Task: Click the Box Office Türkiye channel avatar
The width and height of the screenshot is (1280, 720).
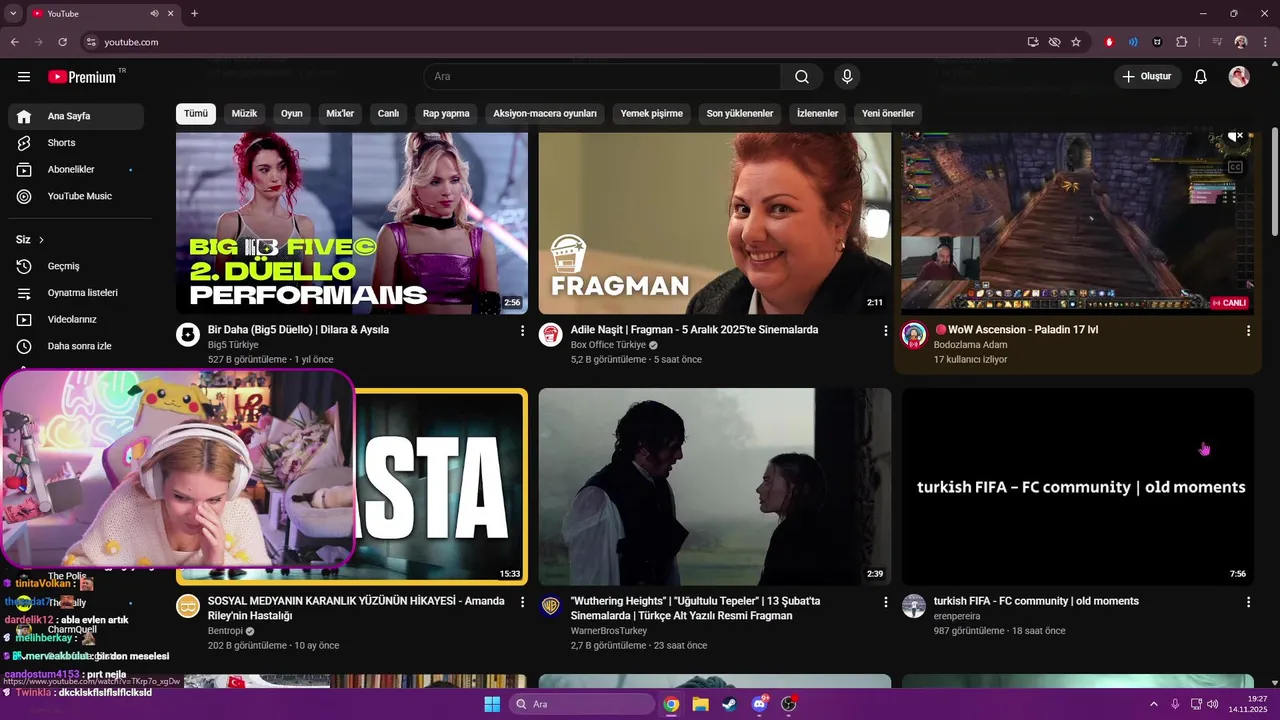Action: point(551,335)
